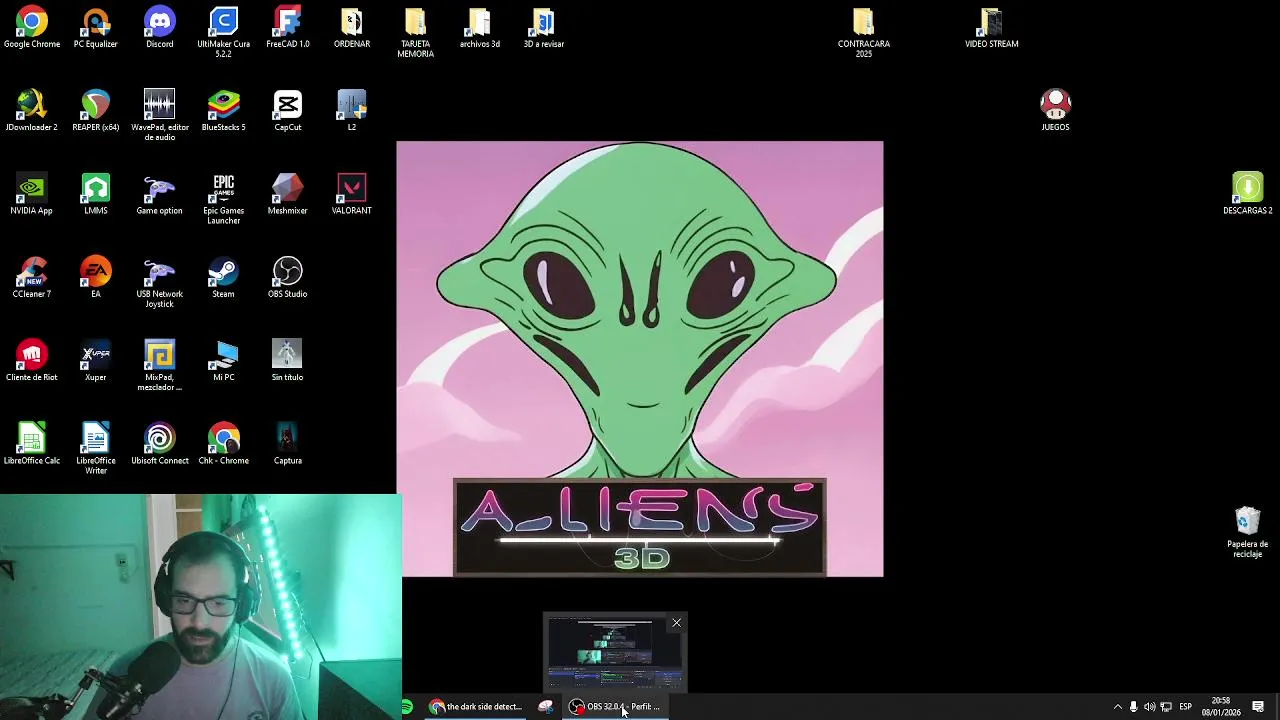
Task: Launch UltiMaker Cura 5.2.2
Action: click(x=223, y=33)
